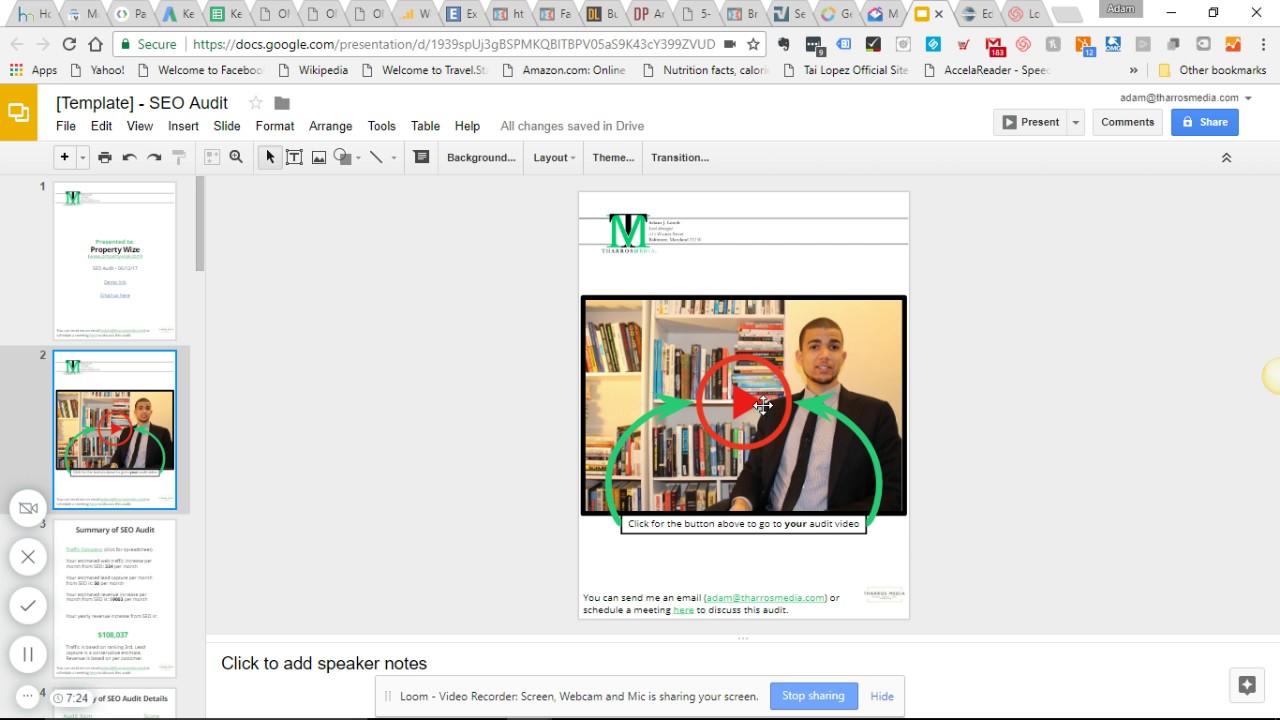Click the Transition... toolbar button
Screen dimensions: 1280x720
pyautogui.click(x=680, y=158)
